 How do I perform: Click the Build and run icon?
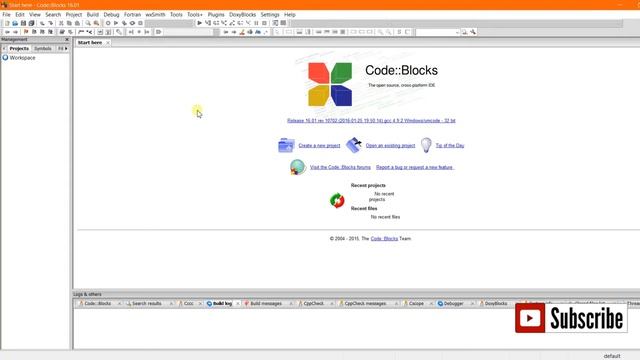[124, 23]
